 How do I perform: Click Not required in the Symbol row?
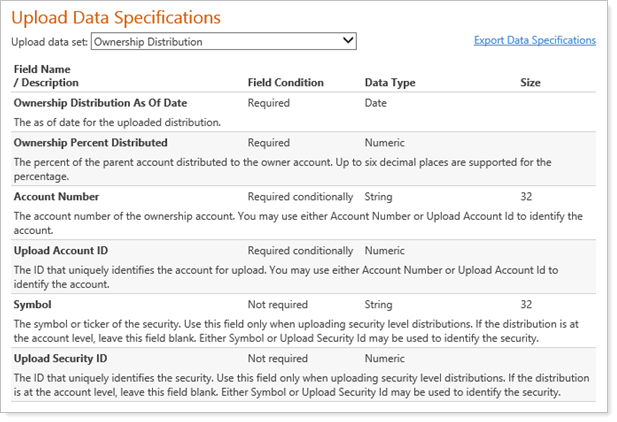click(x=277, y=304)
